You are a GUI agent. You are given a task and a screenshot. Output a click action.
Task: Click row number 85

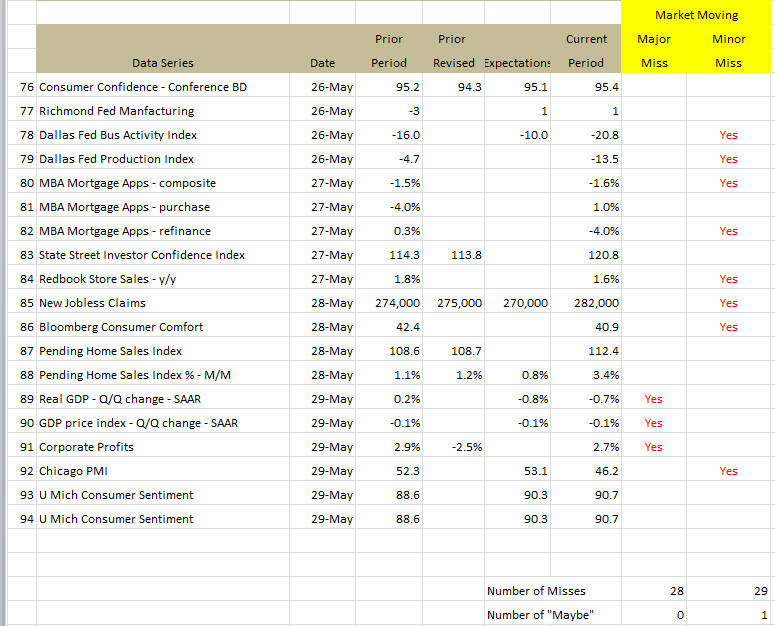point(27,303)
